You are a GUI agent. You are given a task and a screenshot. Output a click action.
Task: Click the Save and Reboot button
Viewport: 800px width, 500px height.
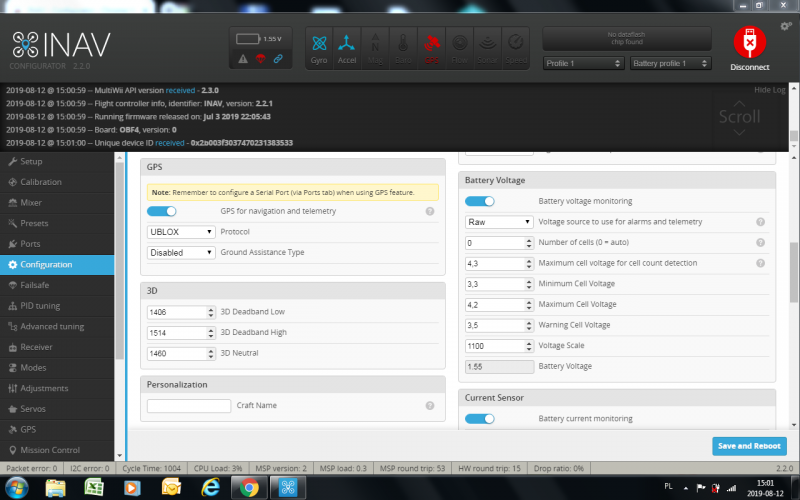[x=749, y=446]
